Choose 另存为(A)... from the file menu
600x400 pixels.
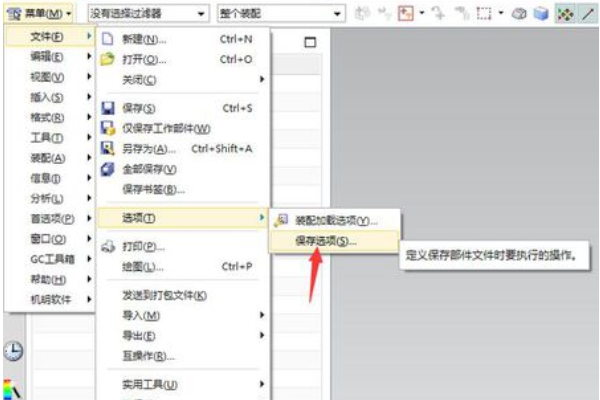[x=183, y=149]
